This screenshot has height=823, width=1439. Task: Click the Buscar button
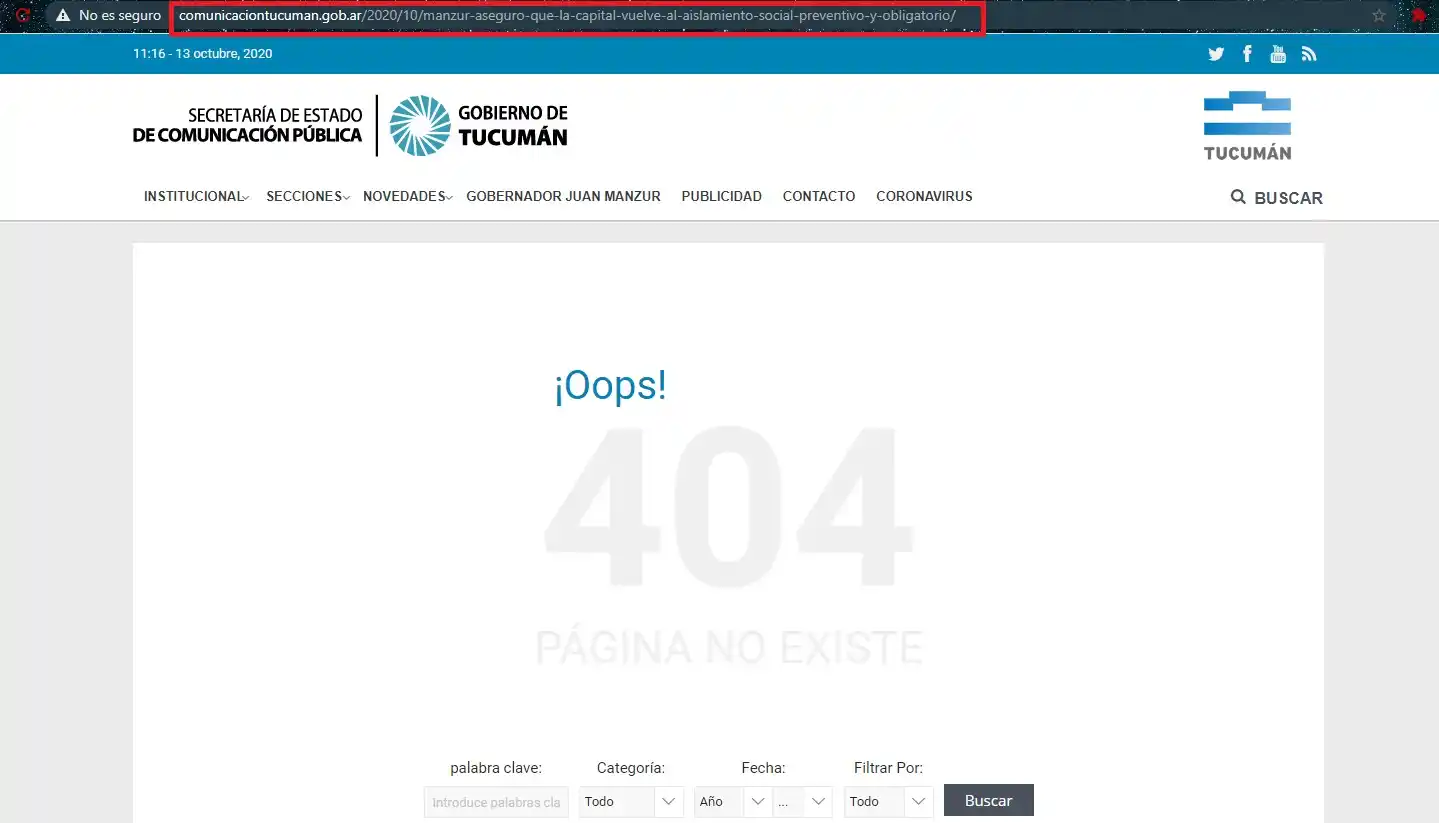987,800
